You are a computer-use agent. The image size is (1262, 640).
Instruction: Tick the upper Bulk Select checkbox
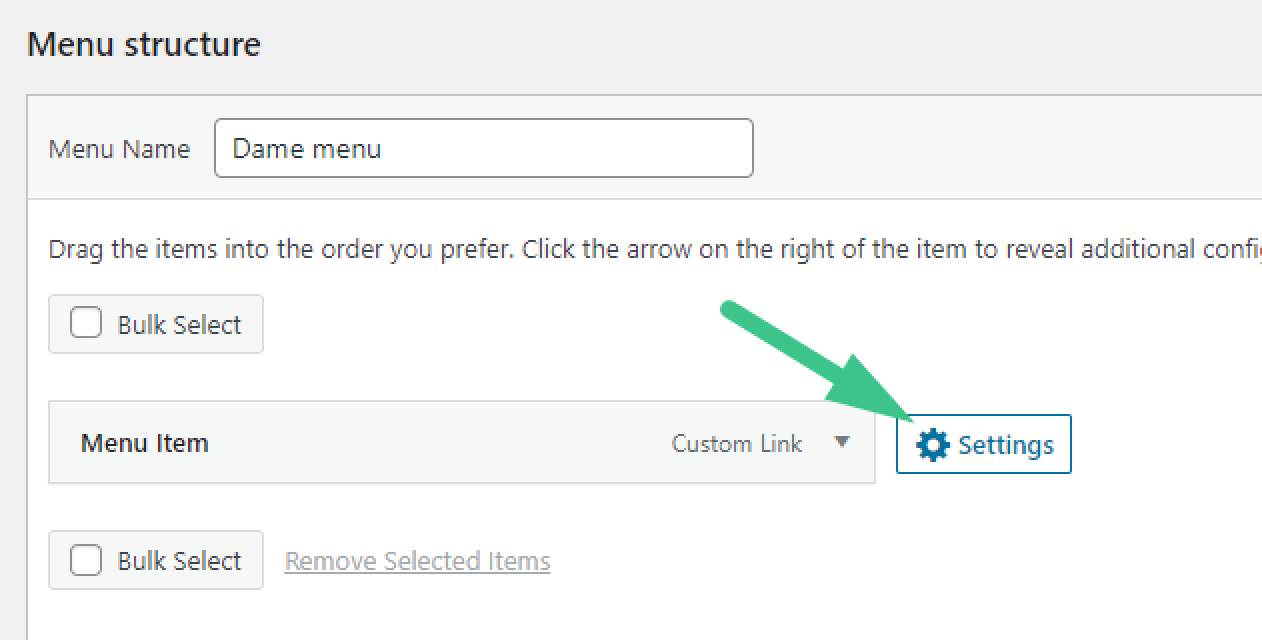click(86, 324)
